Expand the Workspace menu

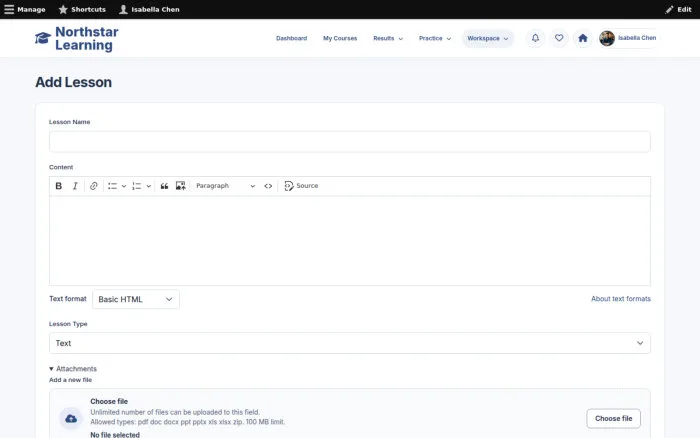[x=488, y=38]
